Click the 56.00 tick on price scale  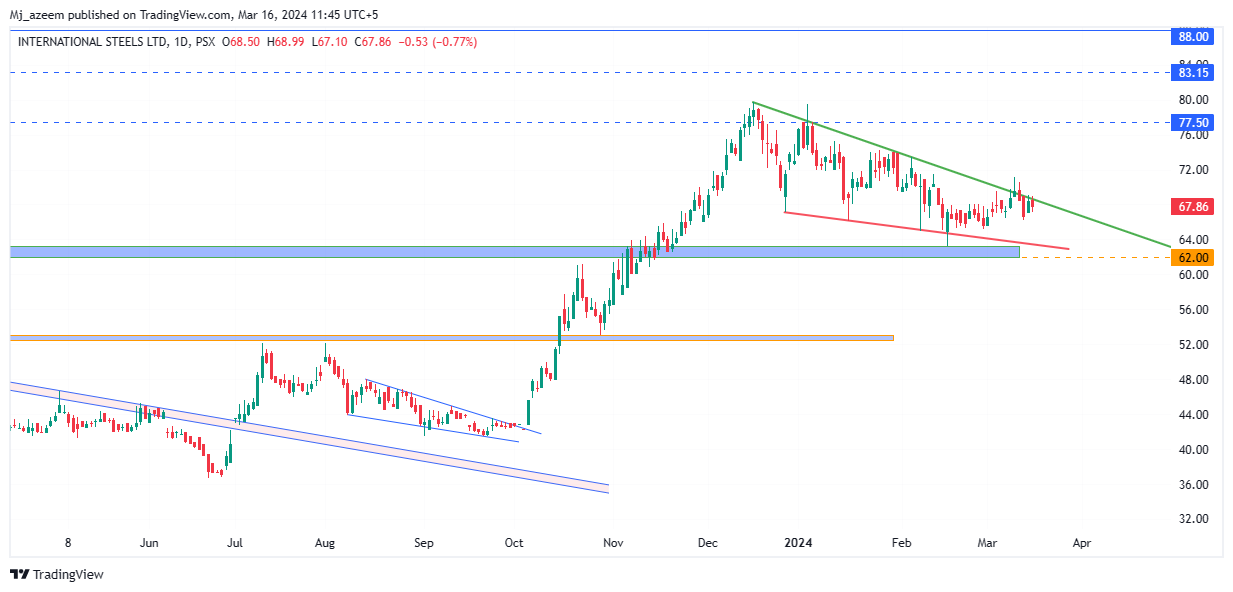[x=1194, y=310]
